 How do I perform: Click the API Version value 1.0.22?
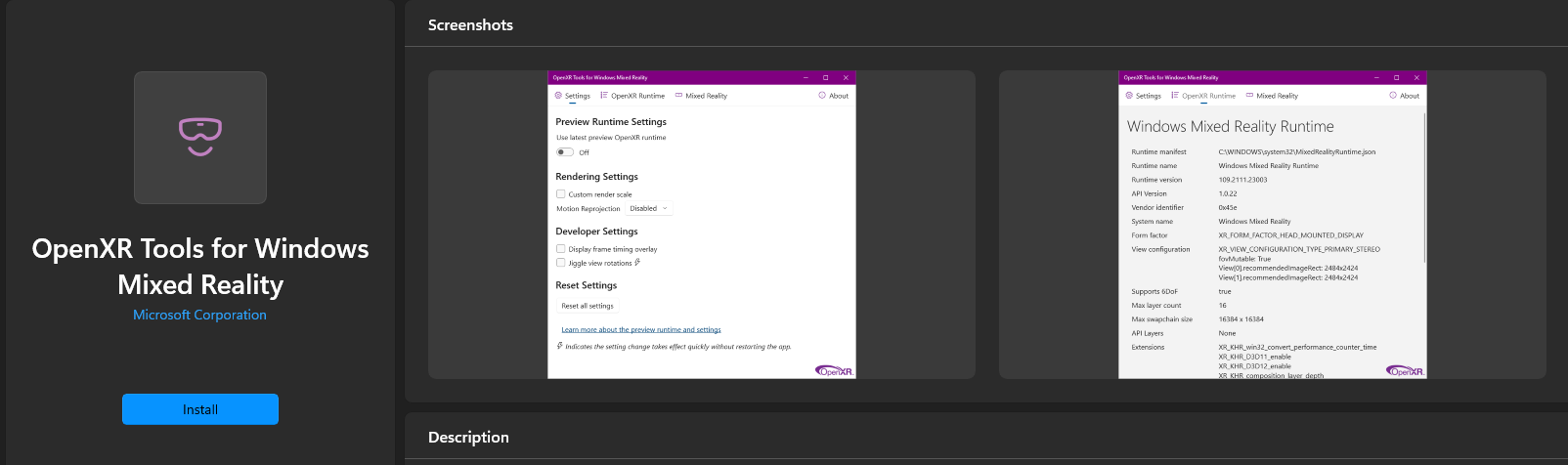(1228, 193)
